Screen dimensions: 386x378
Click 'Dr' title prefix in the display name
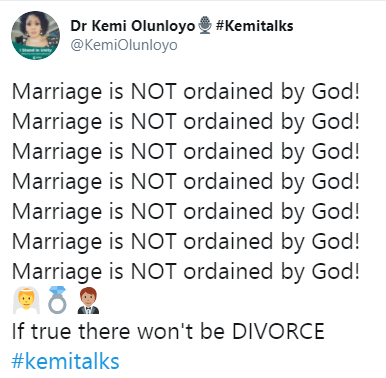click(79, 26)
